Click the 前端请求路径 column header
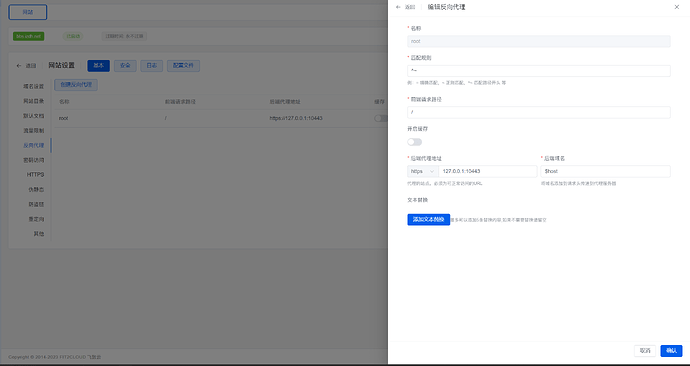 [180, 102]
